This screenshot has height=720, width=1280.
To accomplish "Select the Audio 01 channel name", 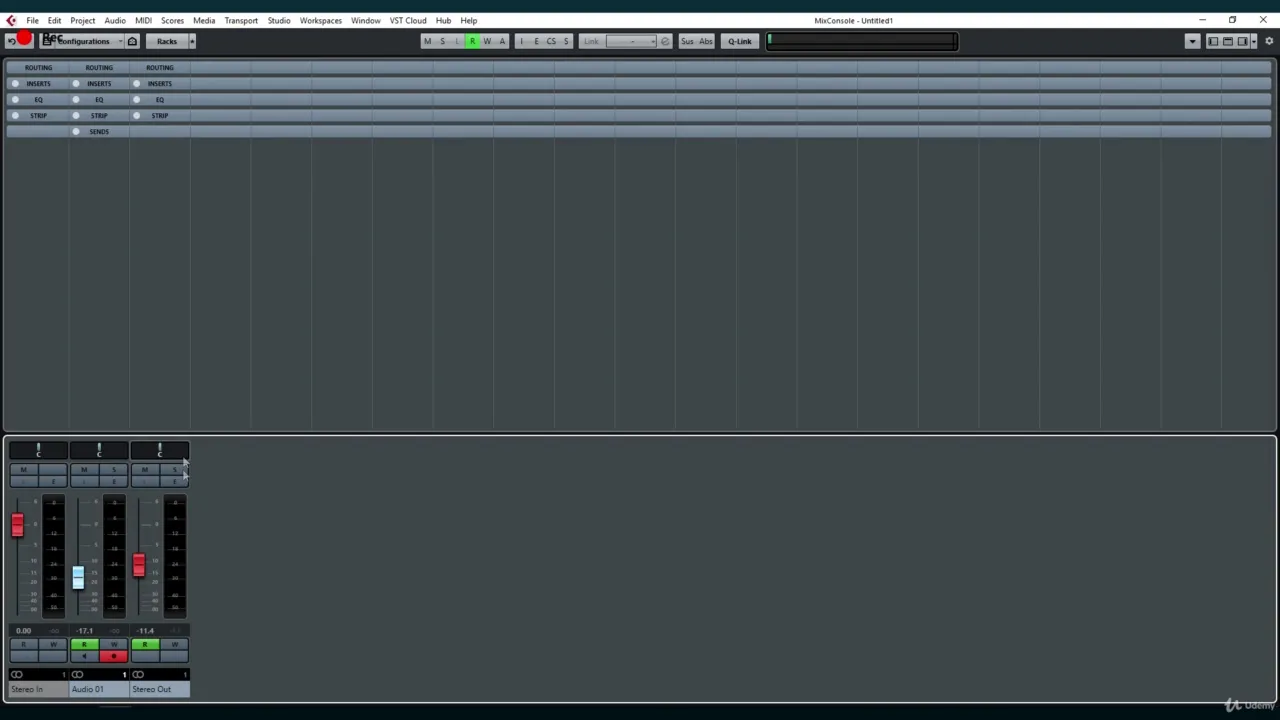I will tap(98, 689).
